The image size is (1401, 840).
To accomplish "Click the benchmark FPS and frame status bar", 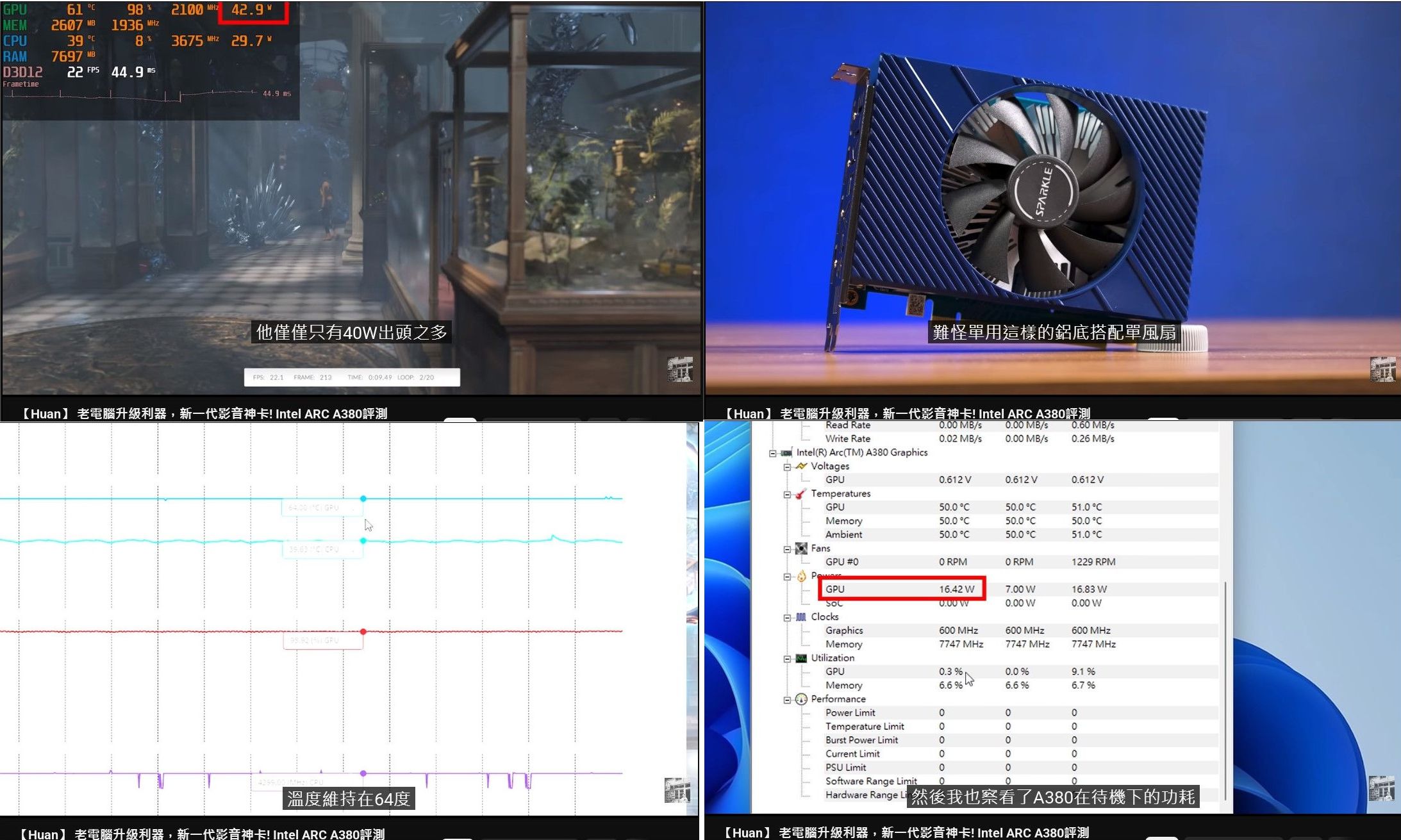I will (x=351, y=377).
